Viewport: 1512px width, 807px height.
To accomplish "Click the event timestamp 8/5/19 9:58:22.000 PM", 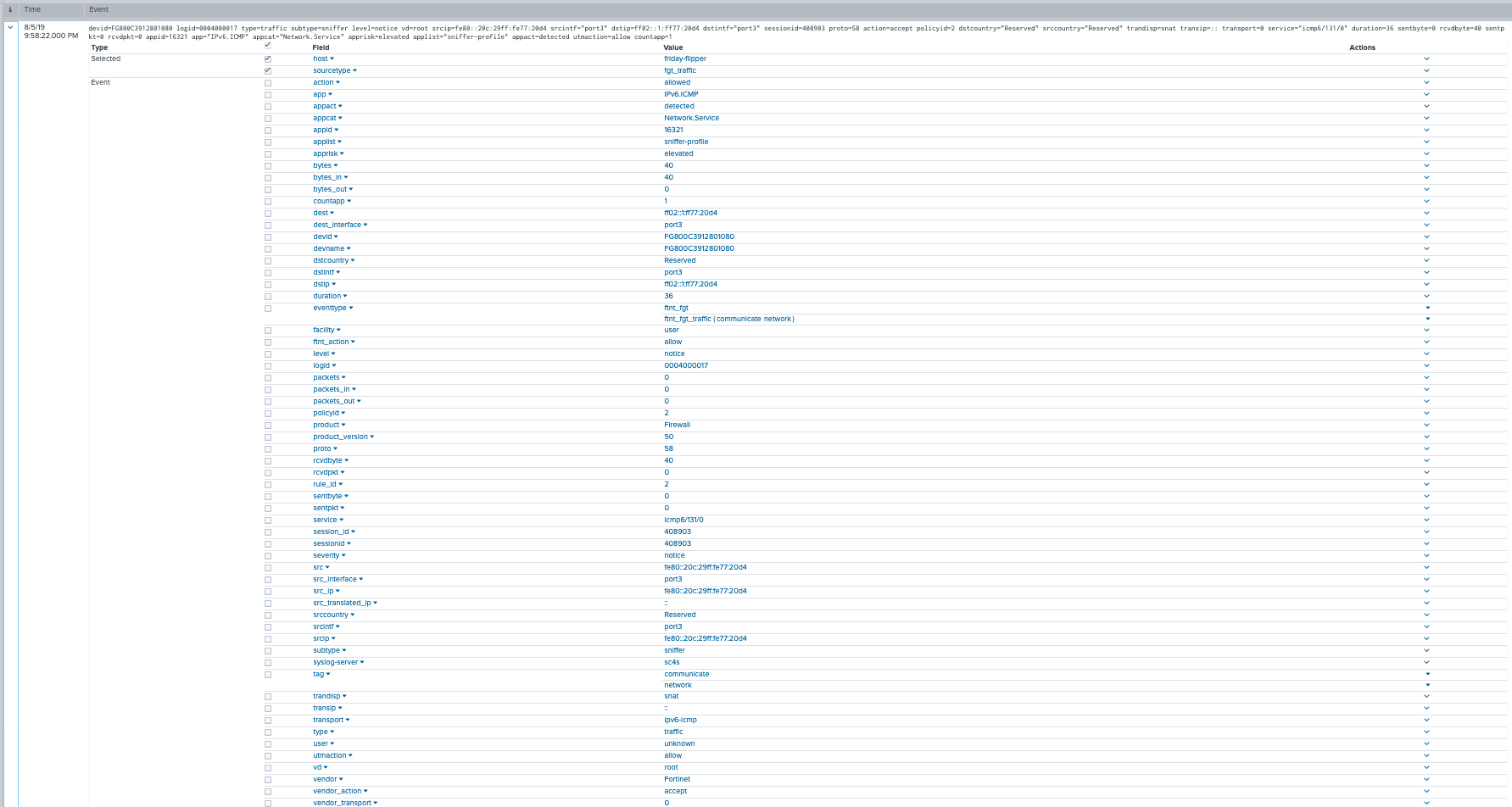I will point(51,31).
